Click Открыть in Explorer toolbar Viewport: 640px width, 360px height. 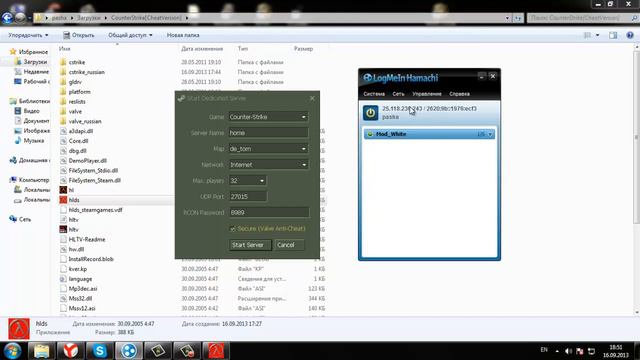tap(79, 36)
